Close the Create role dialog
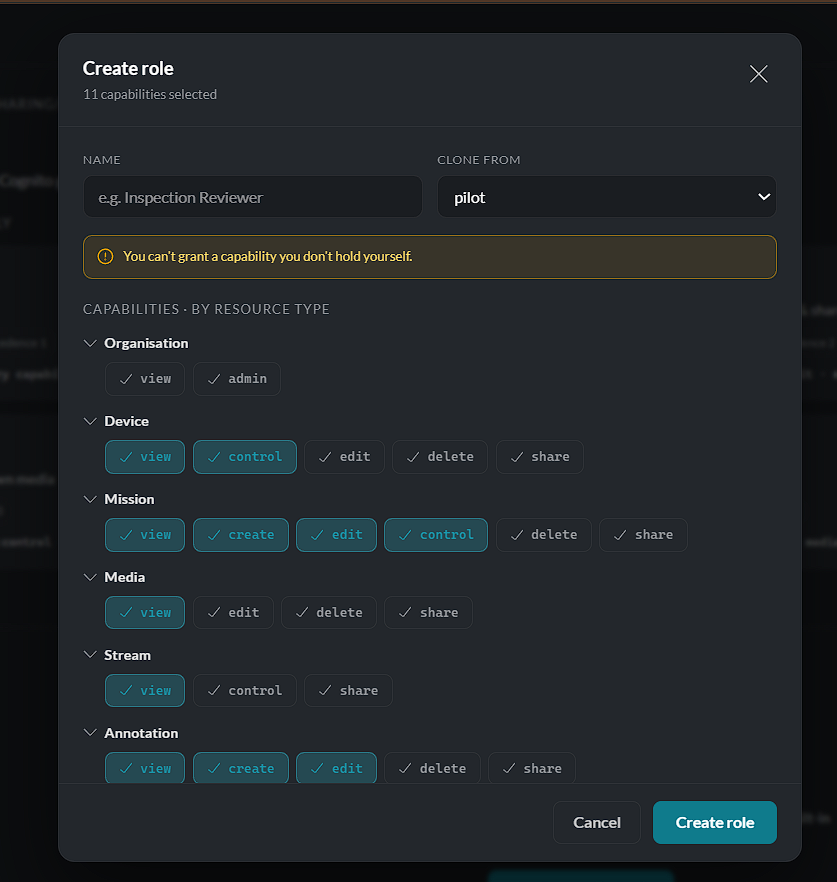Image resolution: width=837 pixels, height=882 pixels. pyautogui.click(x=758, y=74)
